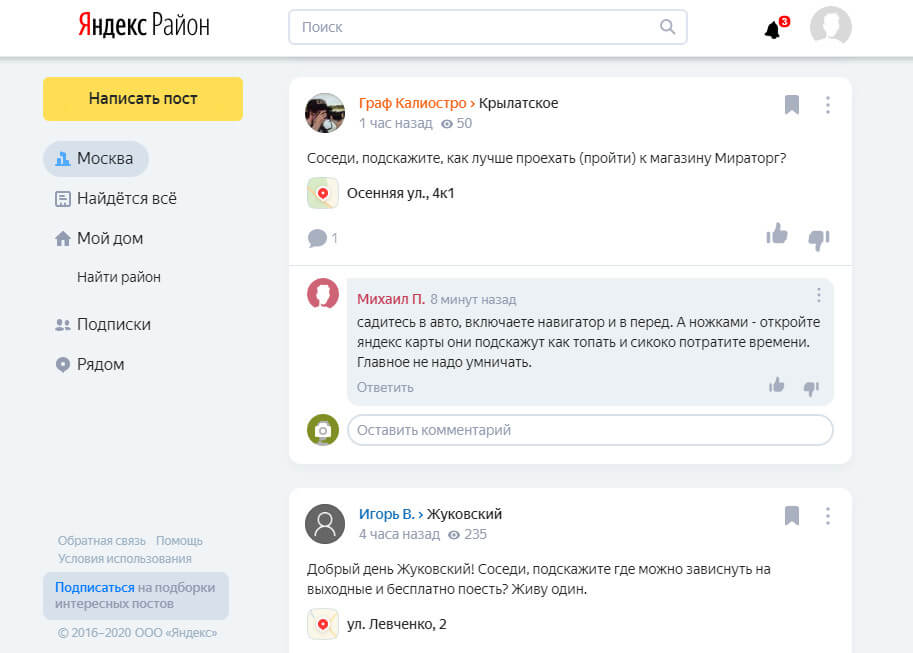
Task: Open the three-dot menu on the Граф Калиостро post
Action: click(x=827, y=105)
